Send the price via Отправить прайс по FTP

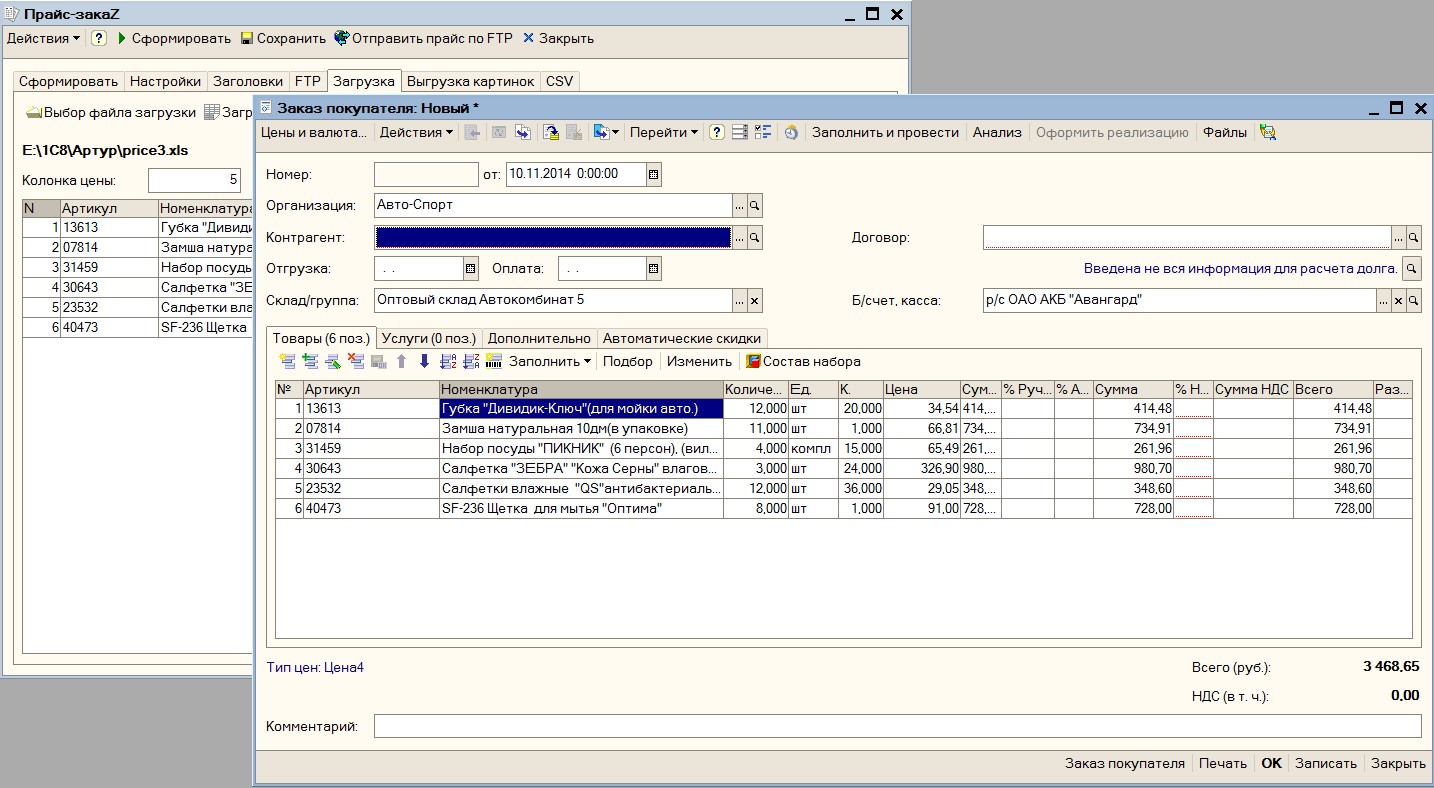pyautogui.click(x=423, y=38)
